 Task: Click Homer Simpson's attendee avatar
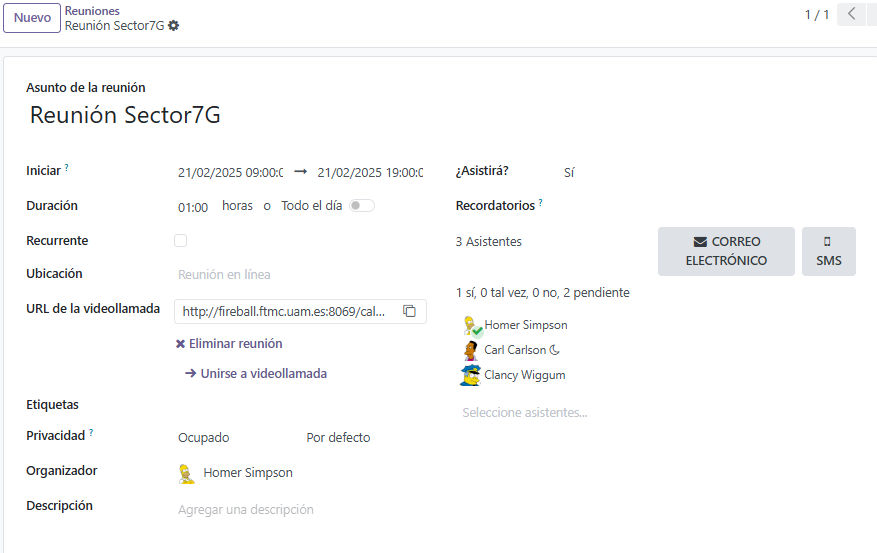471,325
